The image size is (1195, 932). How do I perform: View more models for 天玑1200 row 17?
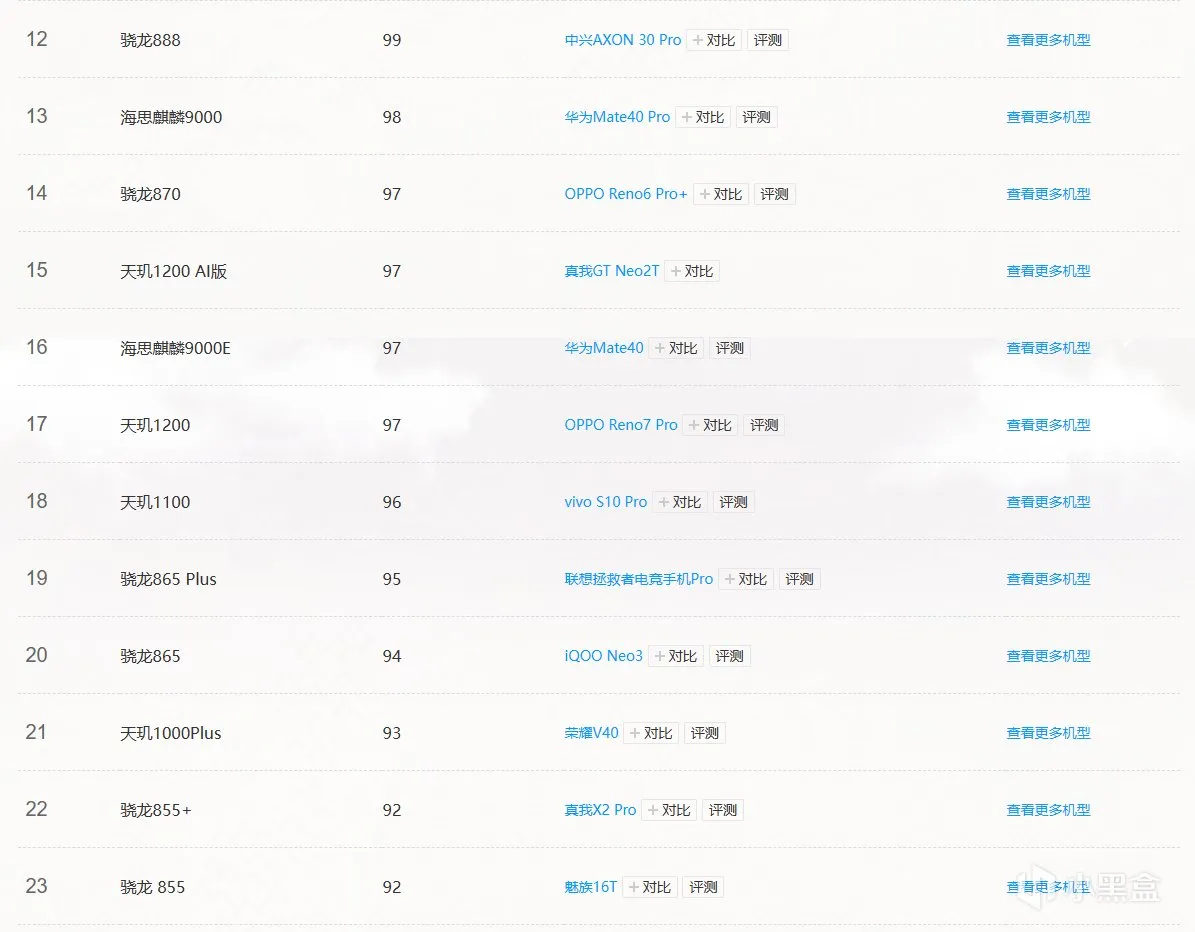tap(1048, 425)
